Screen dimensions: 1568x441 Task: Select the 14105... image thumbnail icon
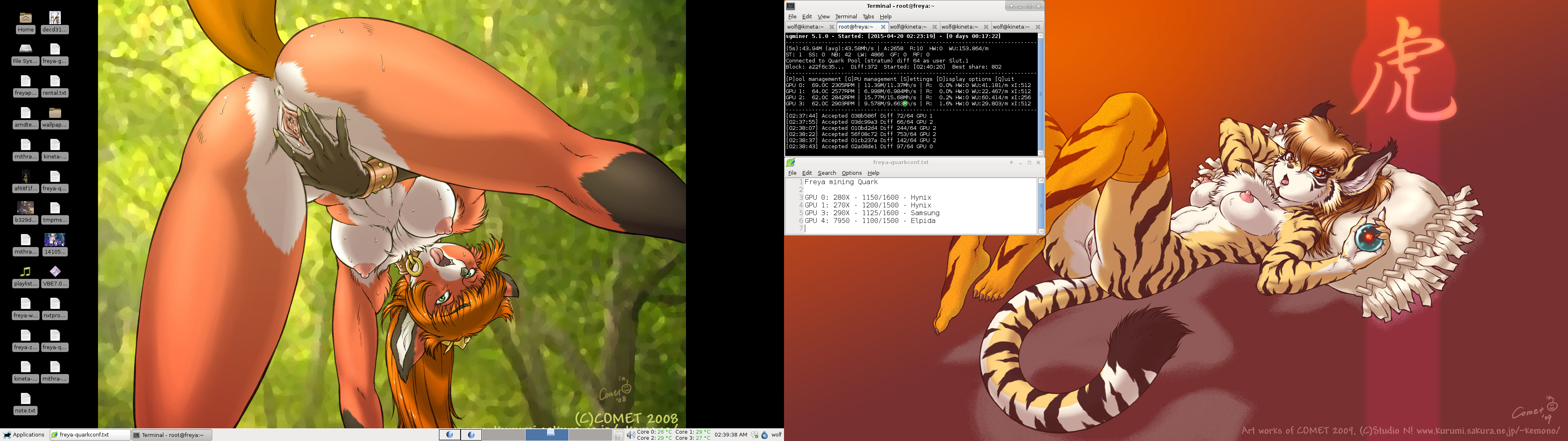click(55, 245)
